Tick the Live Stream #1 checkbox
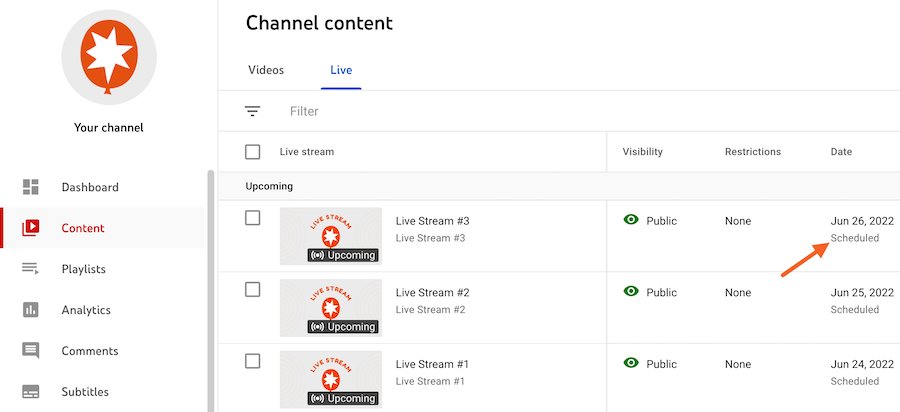Image resolution: width=900 pixels, height=412 pixels. (x=253, y=360)
